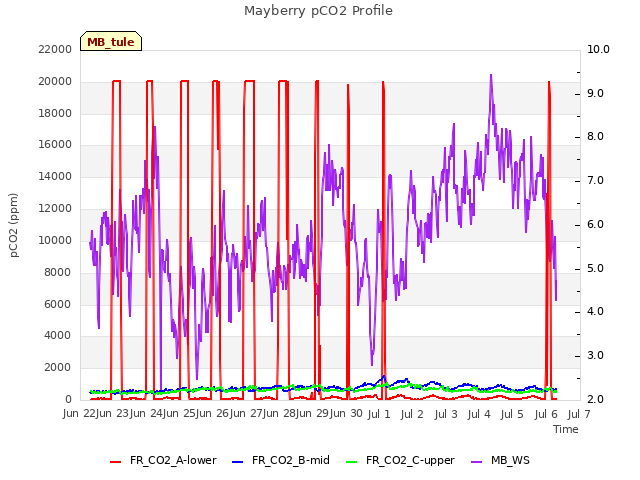Screen dimensions: 640x480
Task: Click the 9.0 right-axis tick label
Action: (596, 93)
